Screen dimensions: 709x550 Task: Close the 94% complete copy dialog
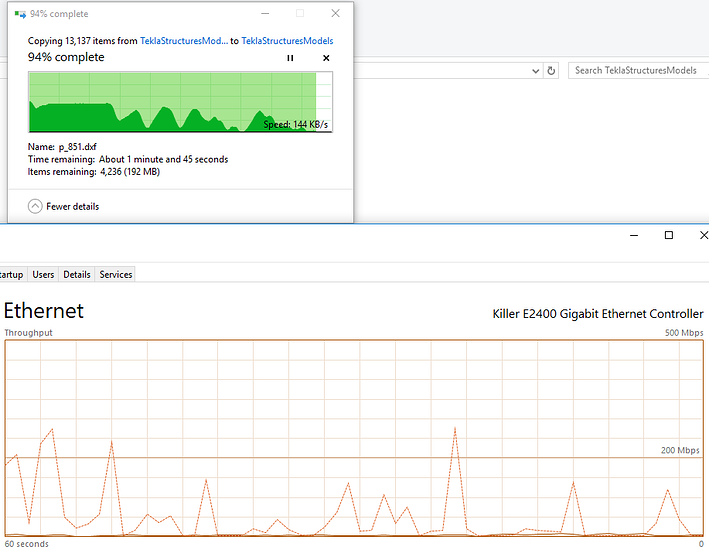point(336,14)
